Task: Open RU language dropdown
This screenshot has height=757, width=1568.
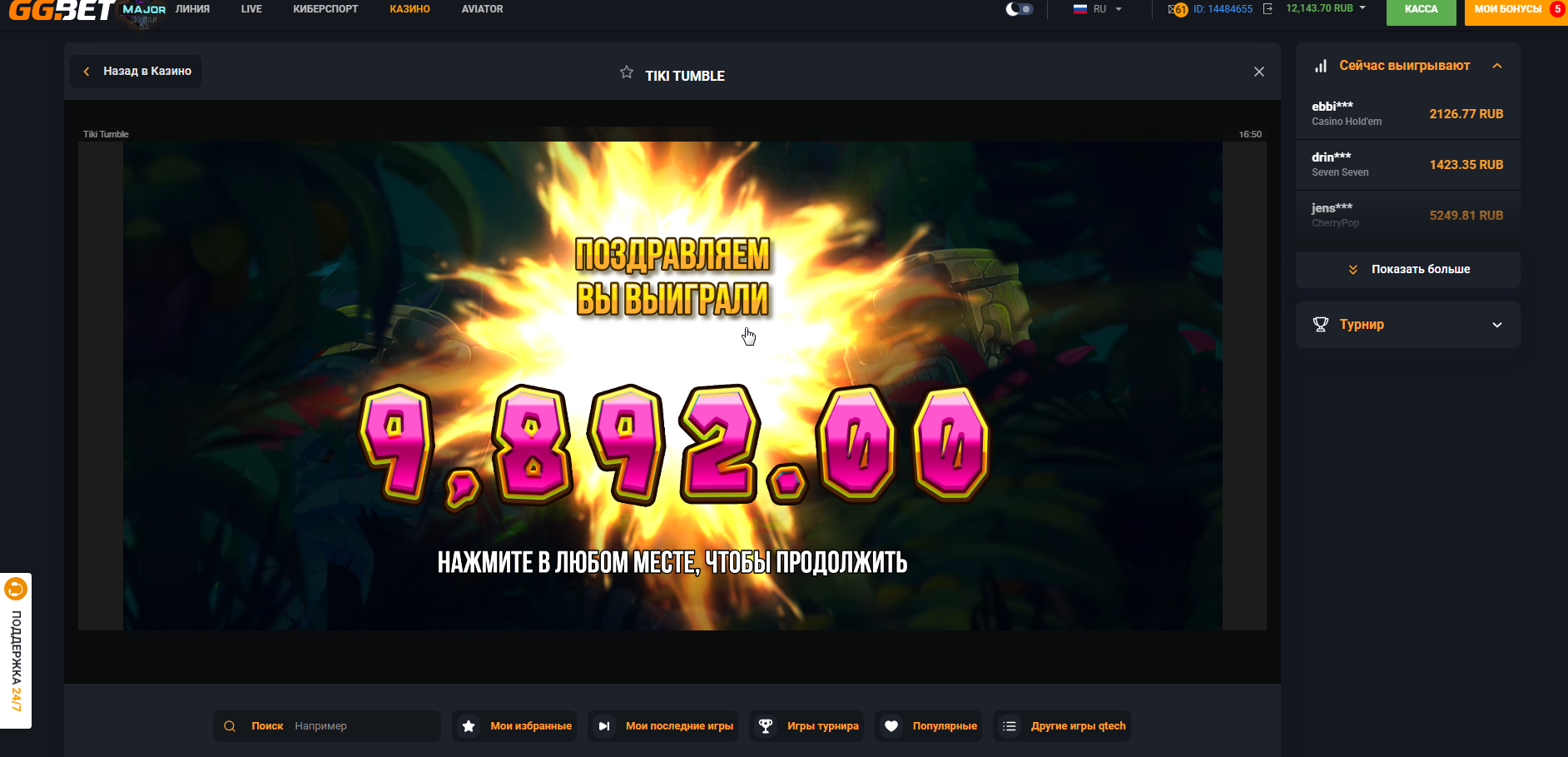Action: coord(1099,9)
